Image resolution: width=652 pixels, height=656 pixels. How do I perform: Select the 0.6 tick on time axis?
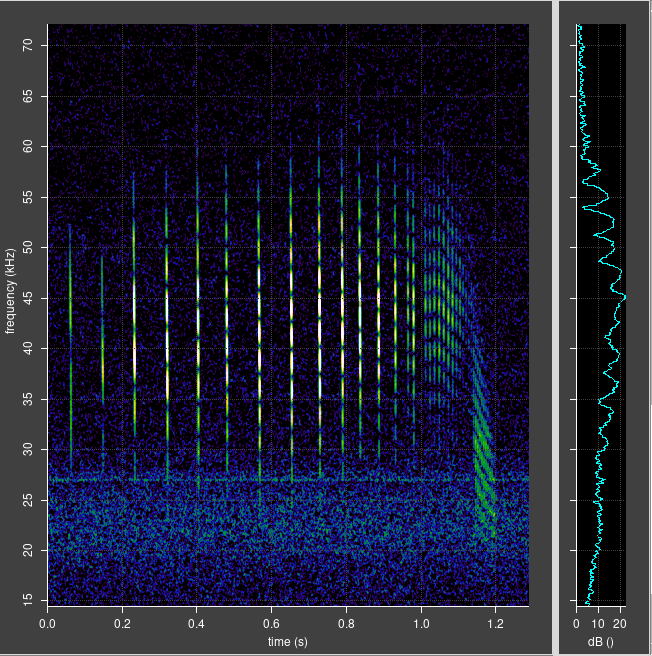pos(272,621)
